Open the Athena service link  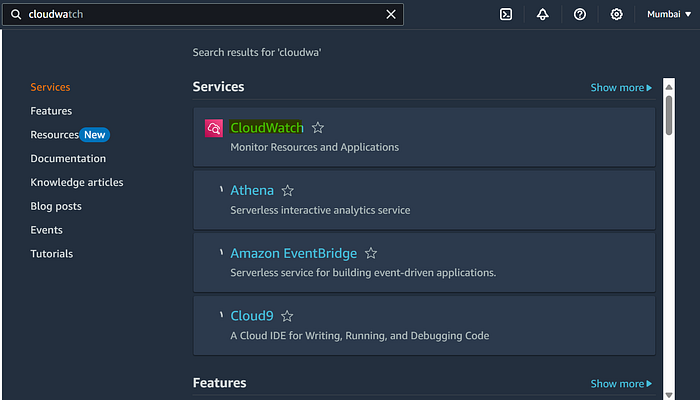(252, 191)
